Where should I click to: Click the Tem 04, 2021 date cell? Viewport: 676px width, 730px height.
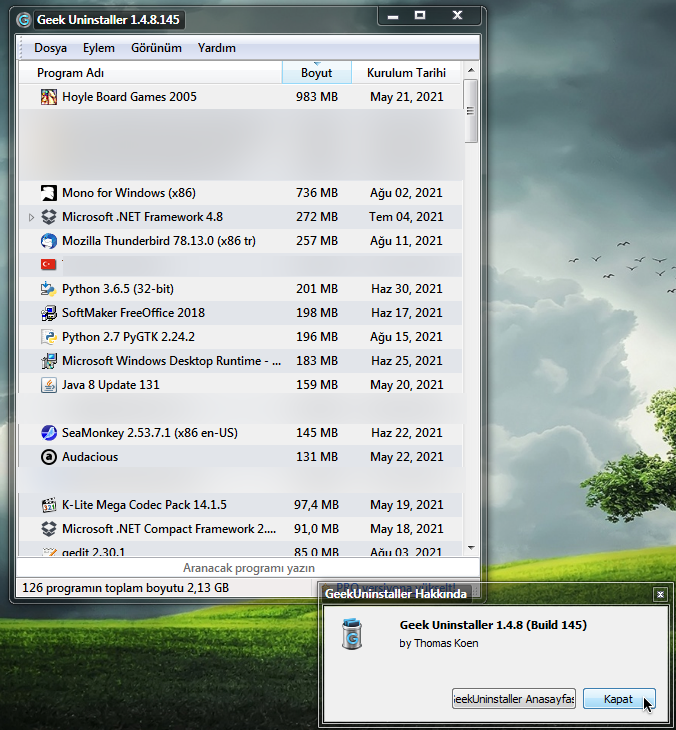coord(406,217)
